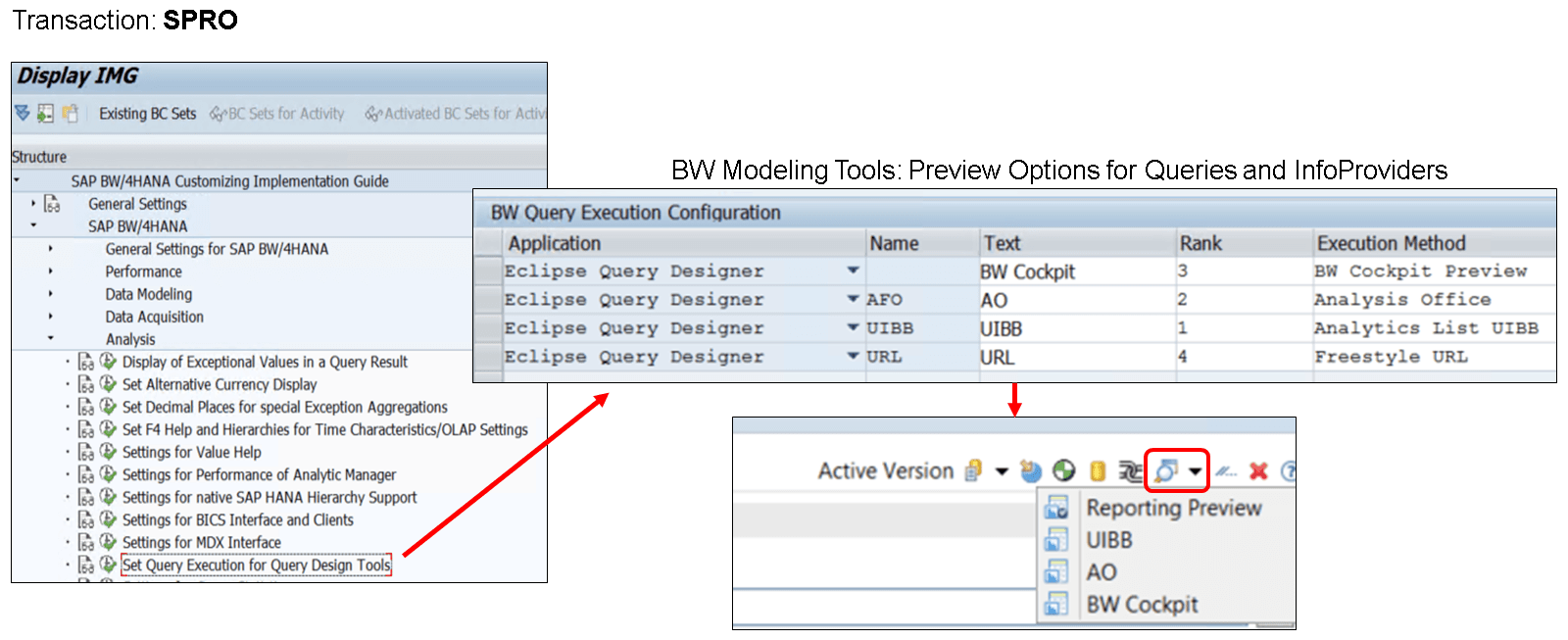The image size is (1568, 640).
Task: Open Application dropdown in URL row
Action: (853, 356)
